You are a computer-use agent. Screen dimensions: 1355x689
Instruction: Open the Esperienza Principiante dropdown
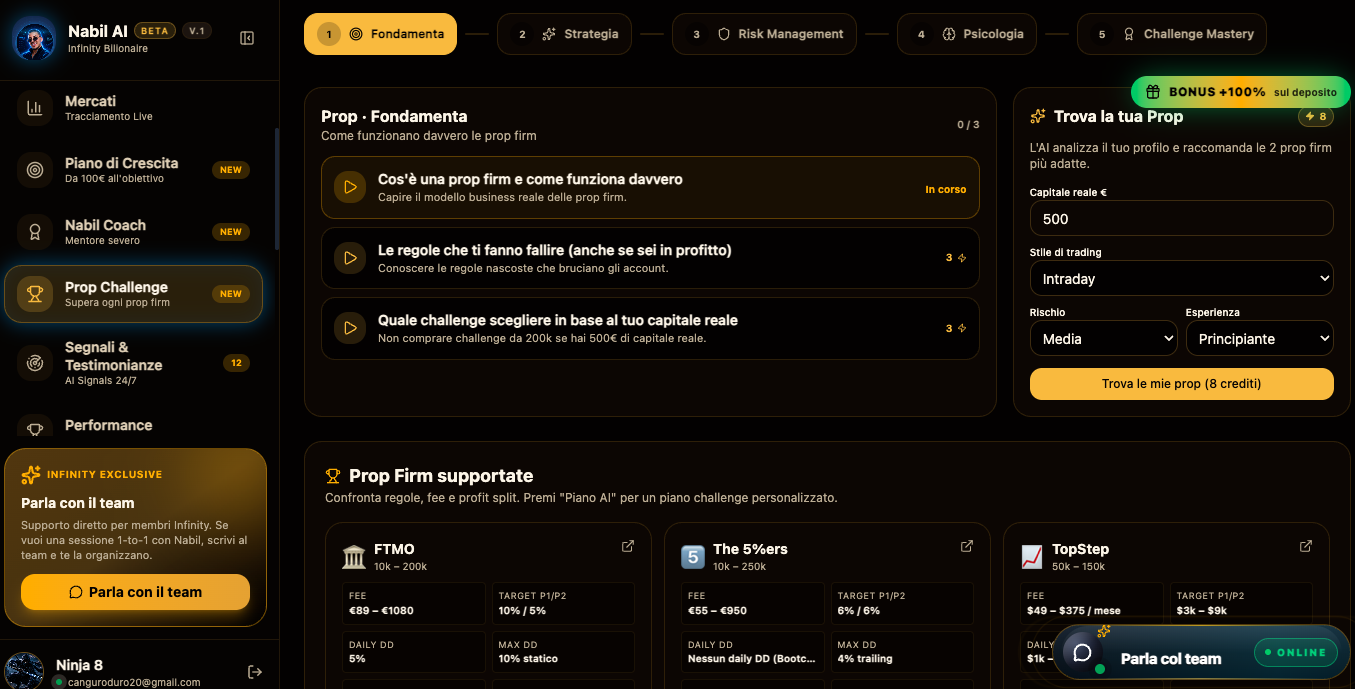point(1259,339)
